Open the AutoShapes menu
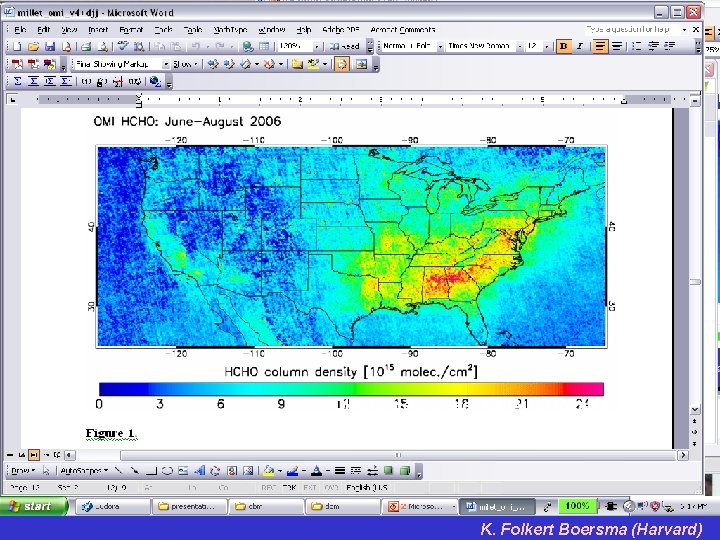 [x=84, y=471]
